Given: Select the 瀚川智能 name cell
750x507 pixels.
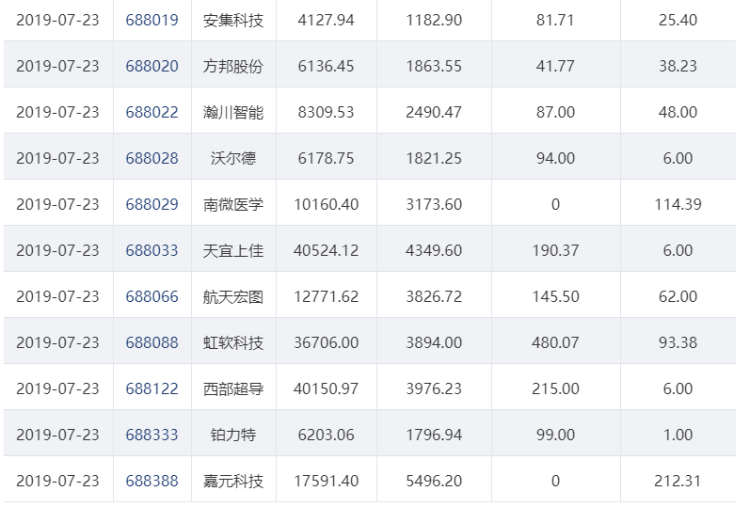Looking at the screenshot, I should pyautogui.click(x=233, y=112).
